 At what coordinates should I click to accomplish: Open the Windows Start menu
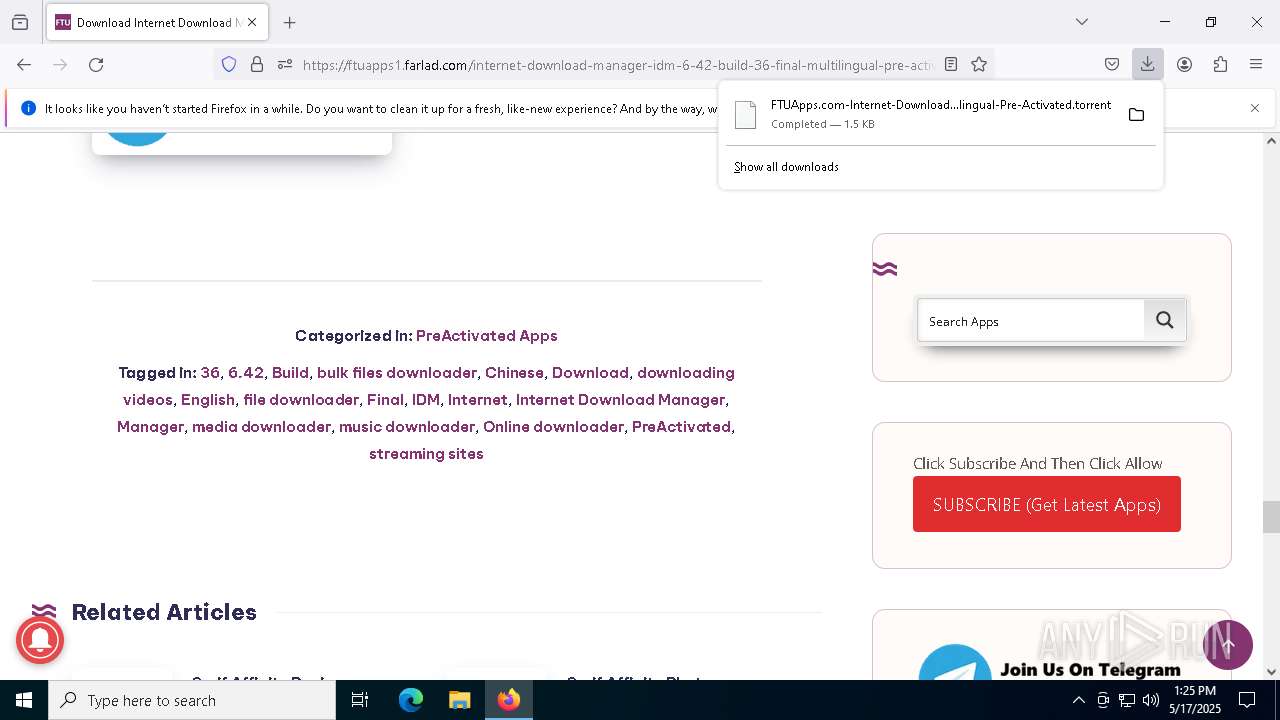(x=24, y=700)
